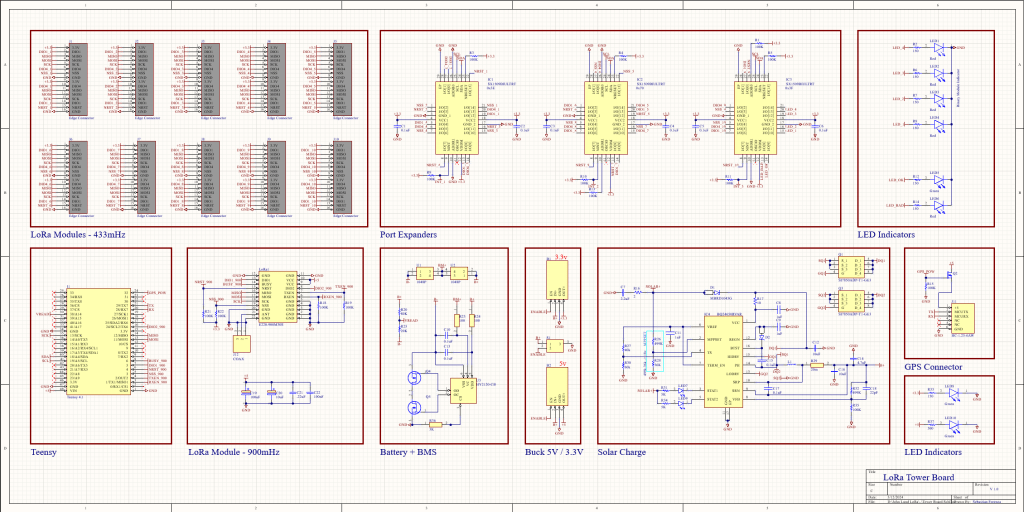The height and width of the screenshot is (512, 1024).
Task: Click the Q4 MOSFET symbol in Battery section
Action: (415, 378)
